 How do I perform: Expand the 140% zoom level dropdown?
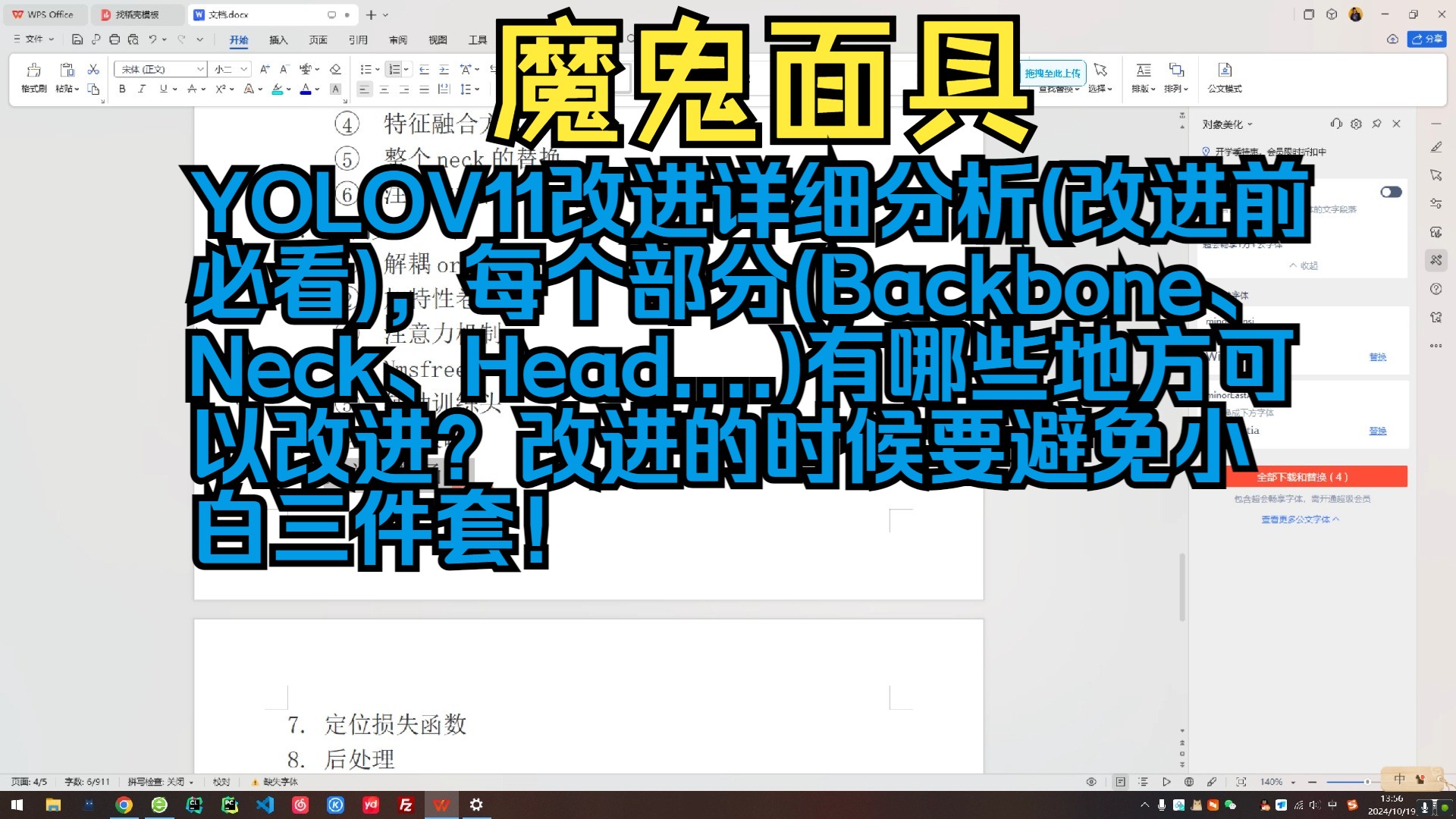1293,782
